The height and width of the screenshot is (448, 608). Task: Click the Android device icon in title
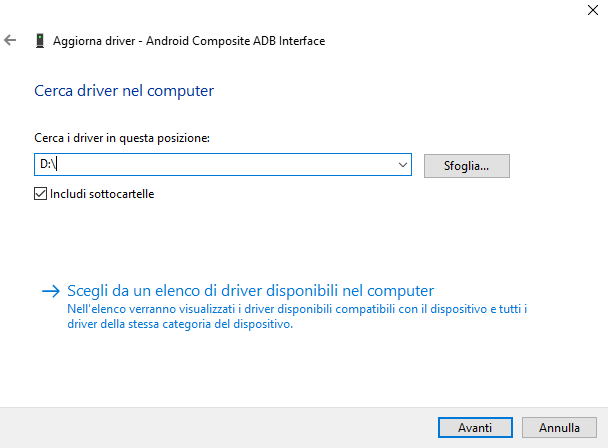click(40, 41)
